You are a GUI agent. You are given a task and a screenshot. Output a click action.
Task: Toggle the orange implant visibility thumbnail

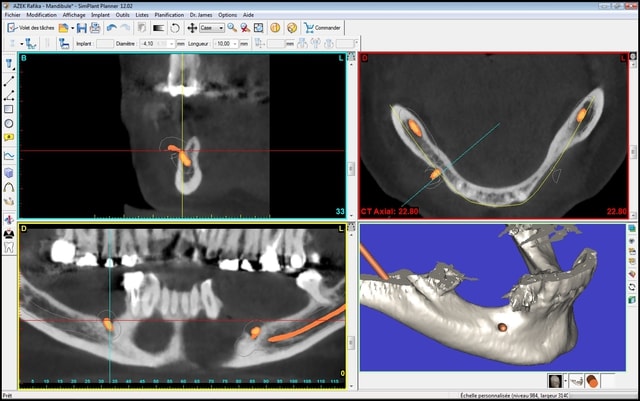(x=592, y=381)
